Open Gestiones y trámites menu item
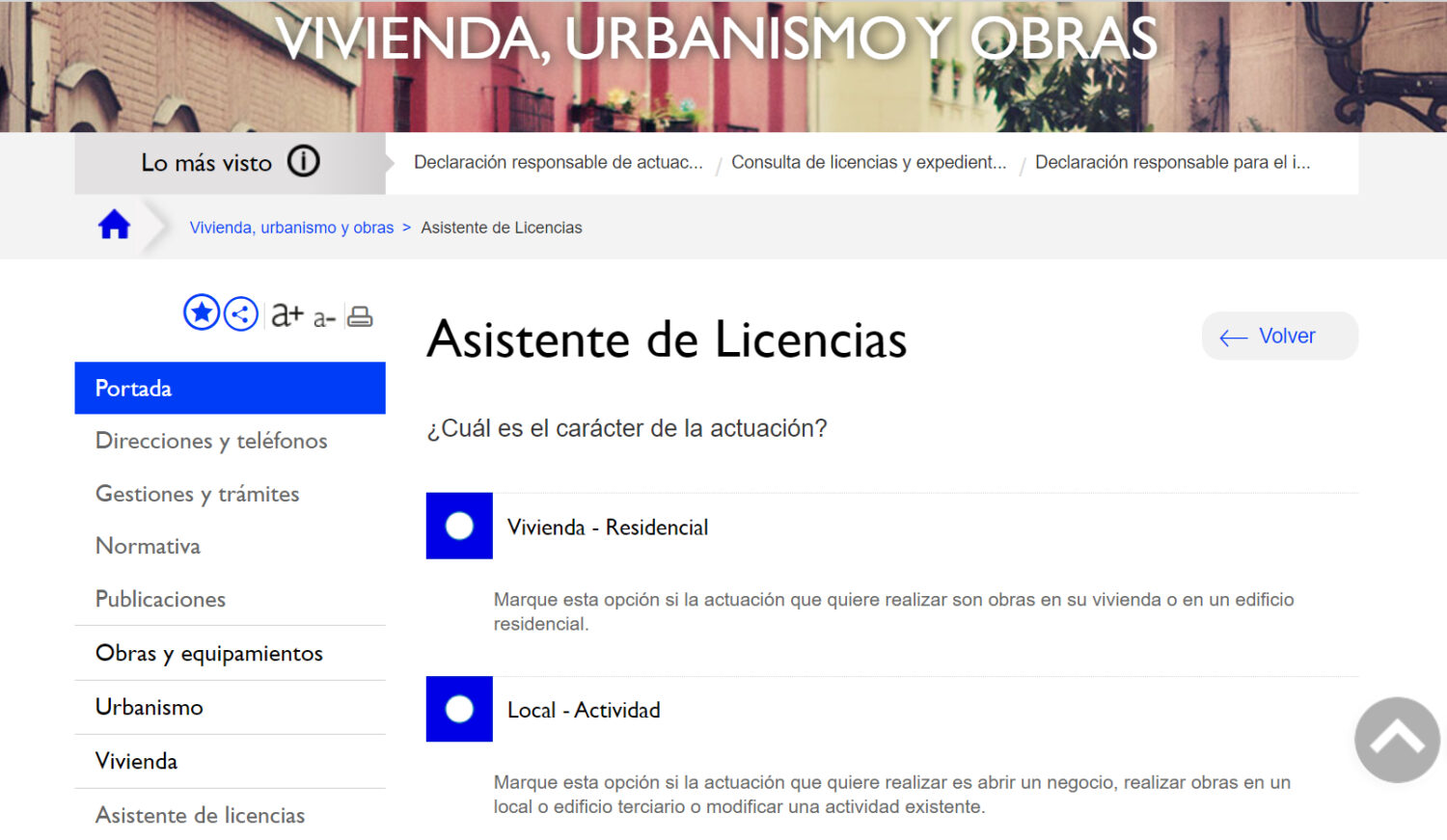This screenshot has height=840, width=1447. [x=198, y=494]
